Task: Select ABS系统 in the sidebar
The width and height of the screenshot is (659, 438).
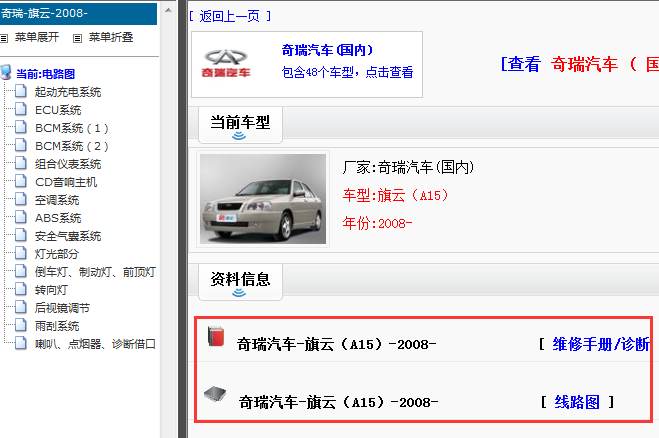Action: tap(58, 219)
